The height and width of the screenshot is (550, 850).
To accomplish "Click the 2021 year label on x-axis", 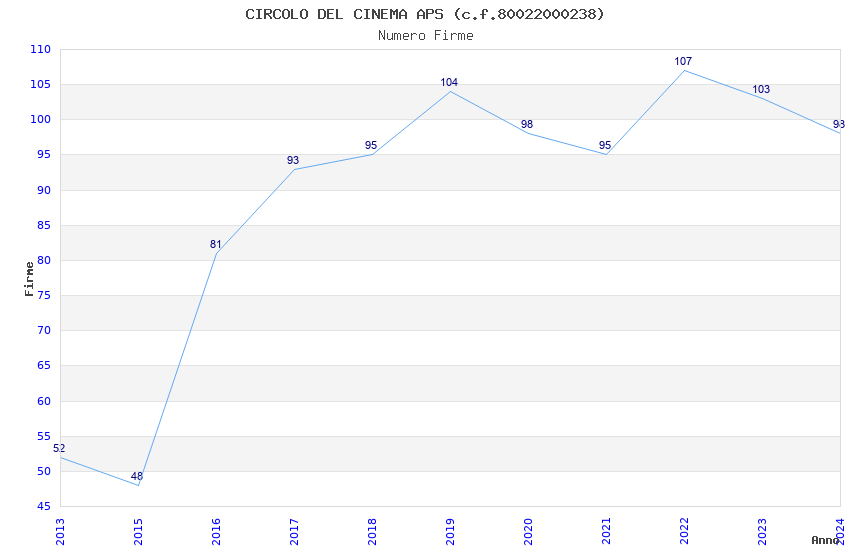I will [x=607, y=532].
